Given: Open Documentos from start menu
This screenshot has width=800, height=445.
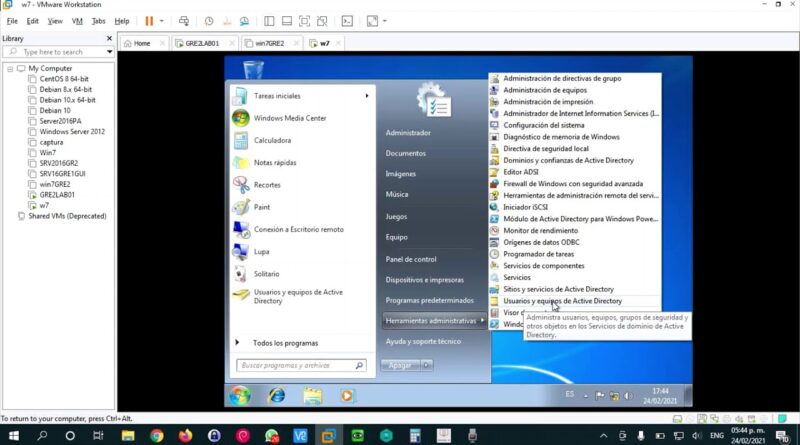Looking at the screenshot, I should [406, 153].
